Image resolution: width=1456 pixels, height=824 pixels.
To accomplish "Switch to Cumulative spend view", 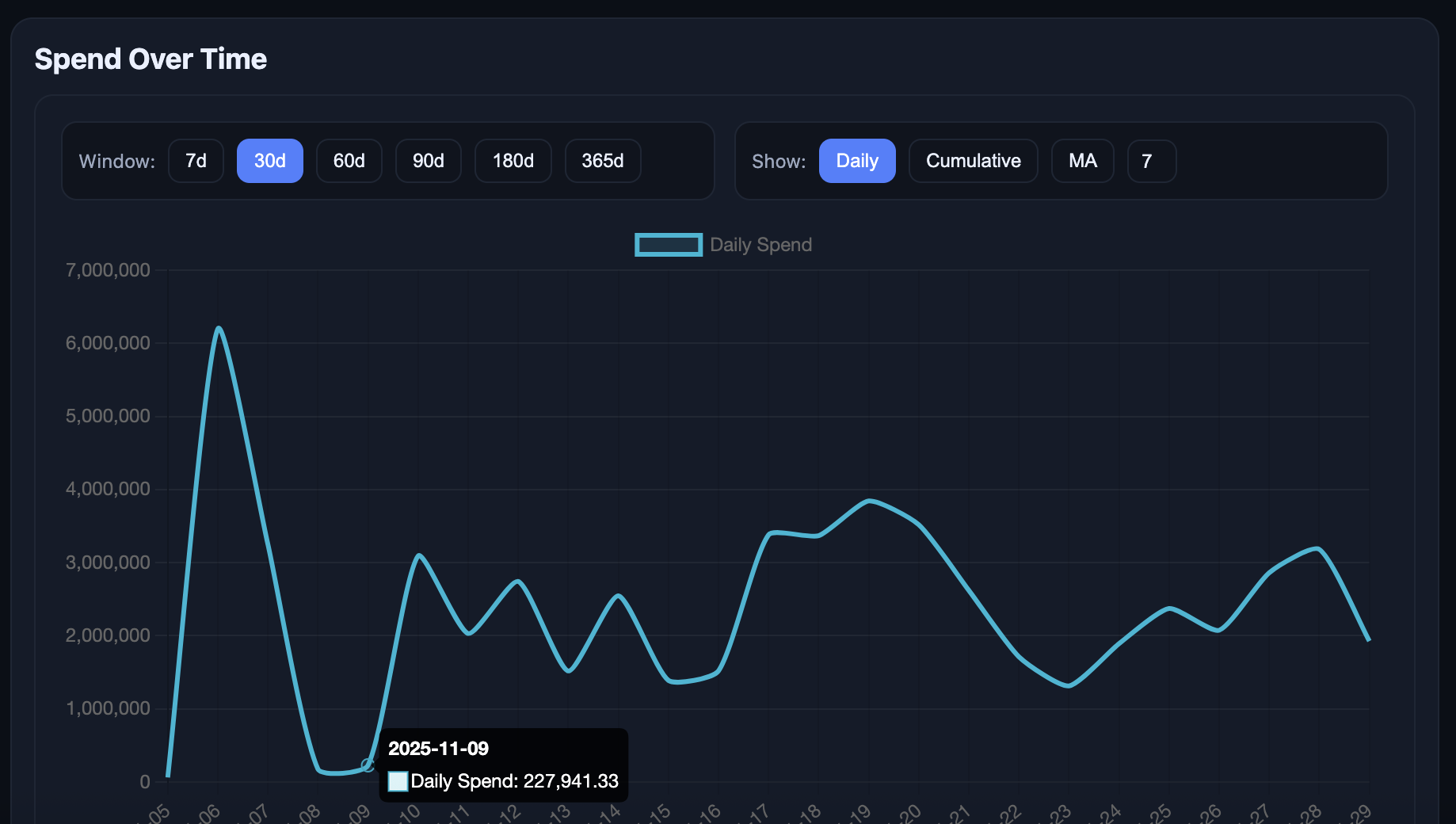I will coord(973,161).
